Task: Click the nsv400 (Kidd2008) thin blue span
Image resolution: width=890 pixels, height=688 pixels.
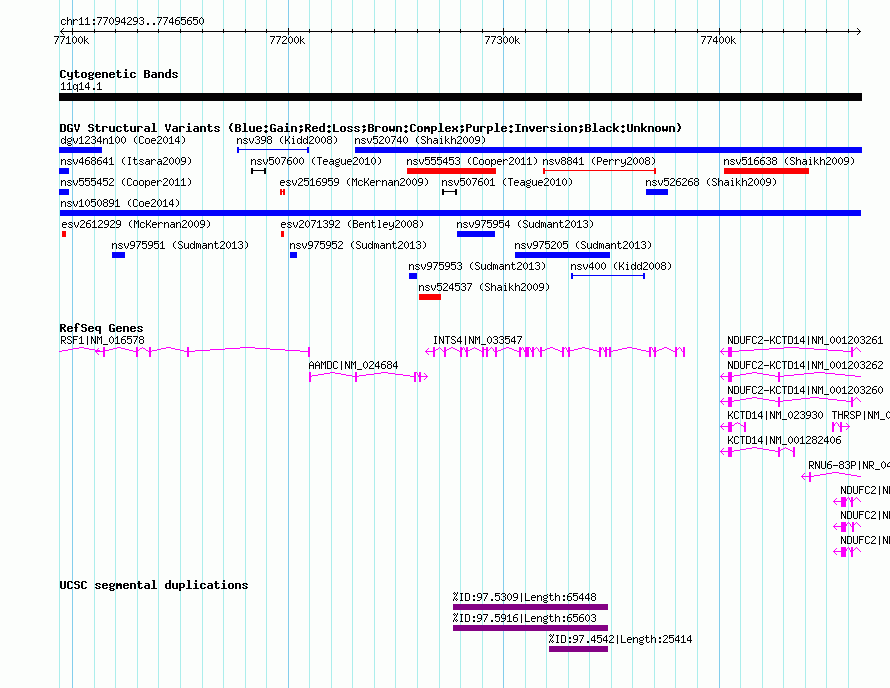Action: click(x=608, y=276)
